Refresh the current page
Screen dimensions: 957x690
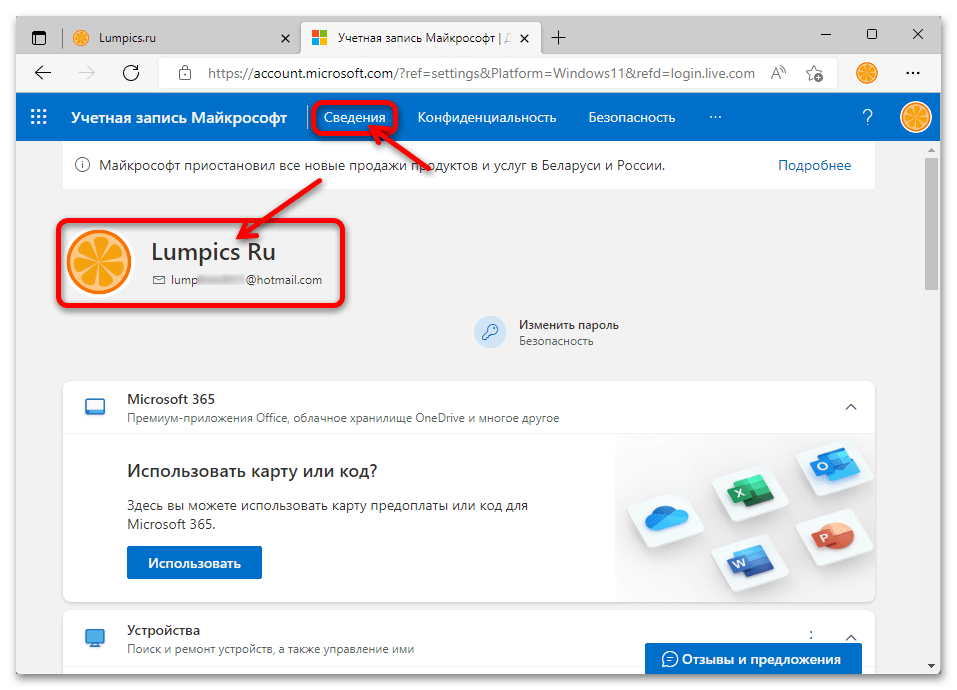coord(131,73)
